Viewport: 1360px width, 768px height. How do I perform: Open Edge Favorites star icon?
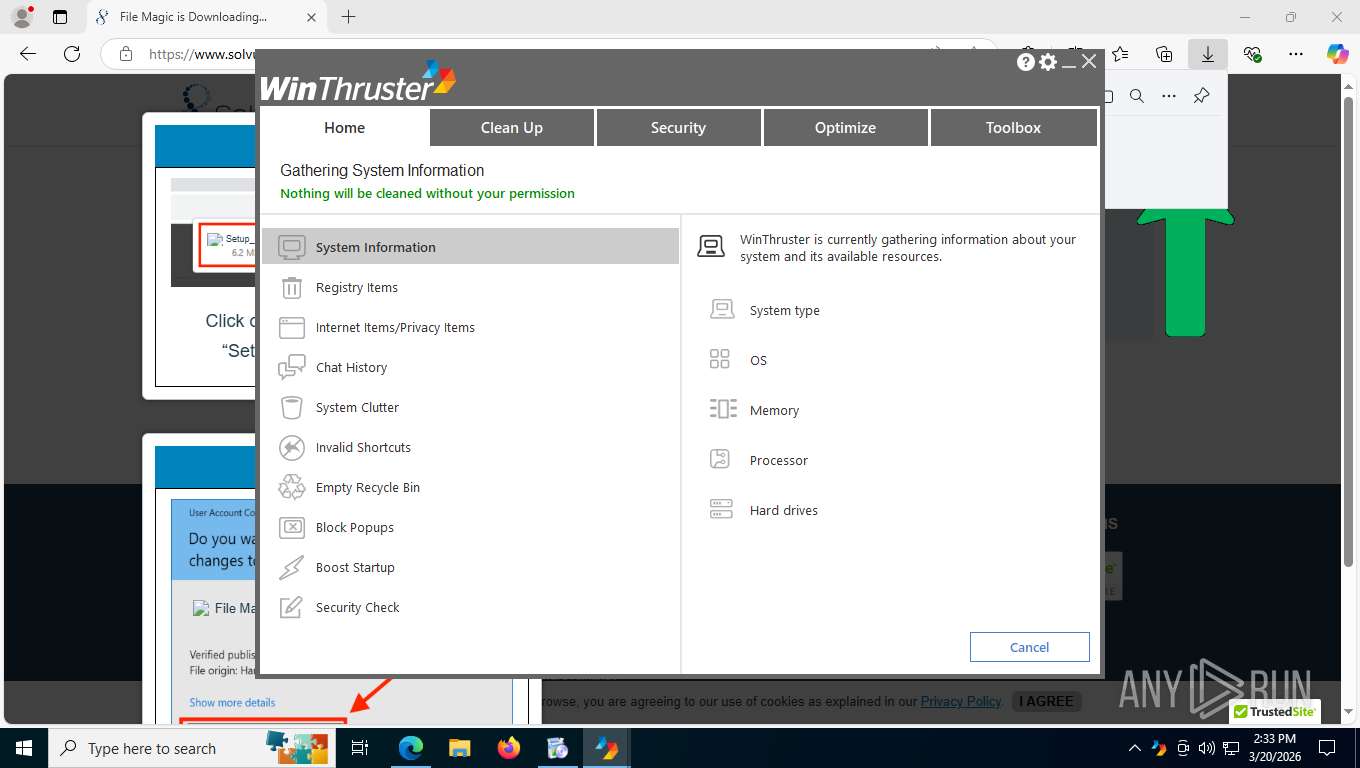coord(1120,54)
